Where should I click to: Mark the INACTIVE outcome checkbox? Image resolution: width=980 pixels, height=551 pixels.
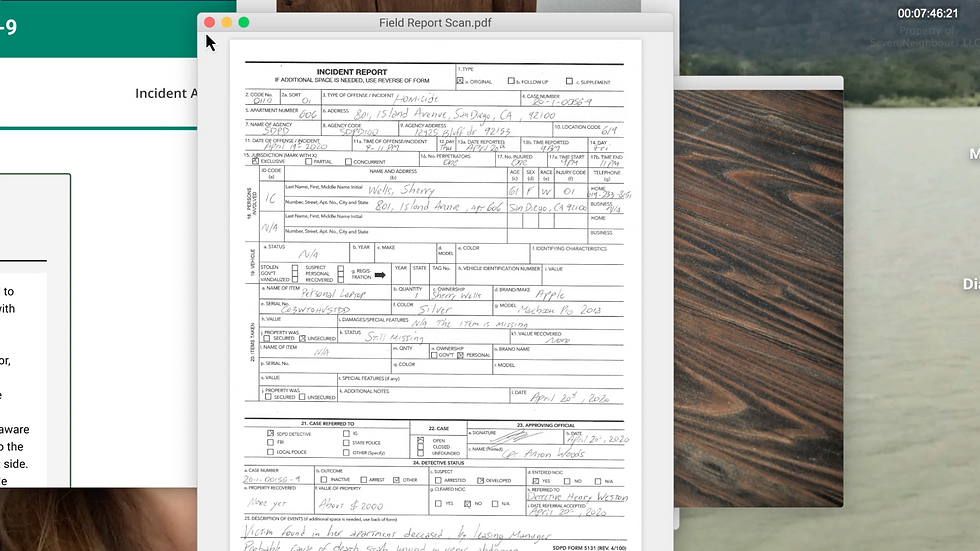324,480
